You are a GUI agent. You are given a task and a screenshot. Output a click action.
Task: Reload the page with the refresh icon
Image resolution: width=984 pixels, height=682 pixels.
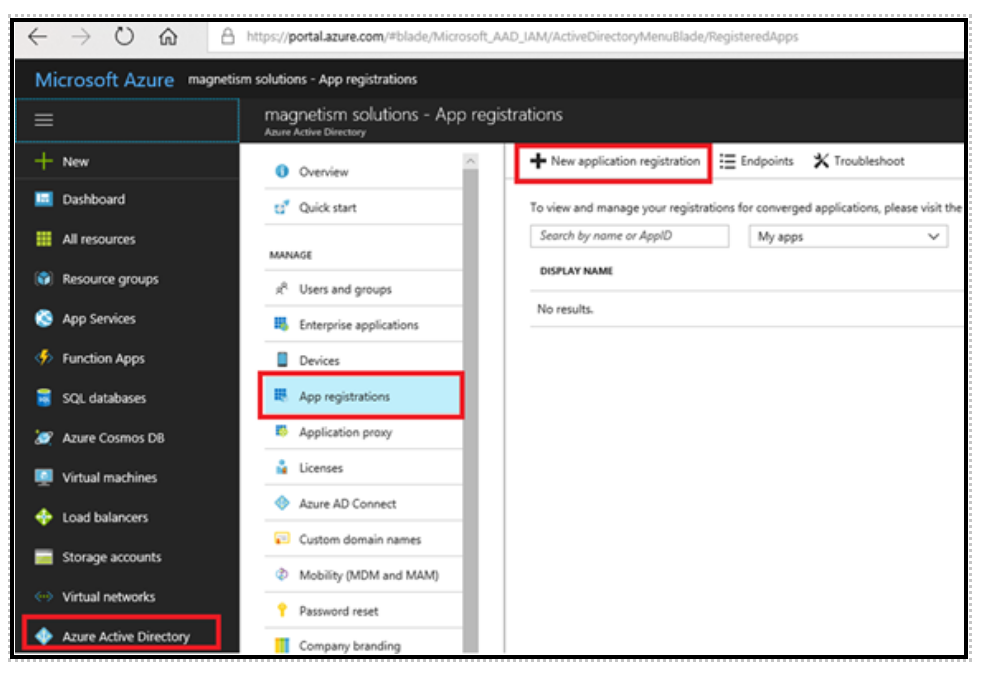click(x=124, y=37)
